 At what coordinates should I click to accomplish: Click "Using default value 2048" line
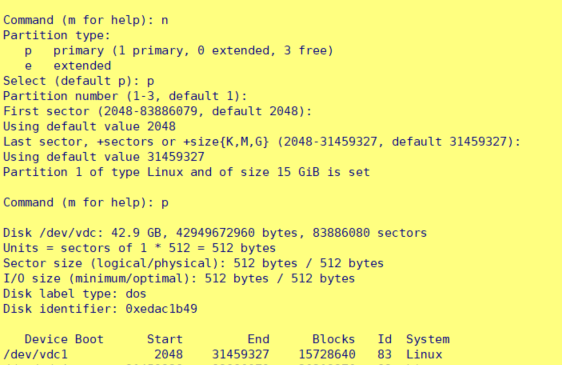point(89,127)
